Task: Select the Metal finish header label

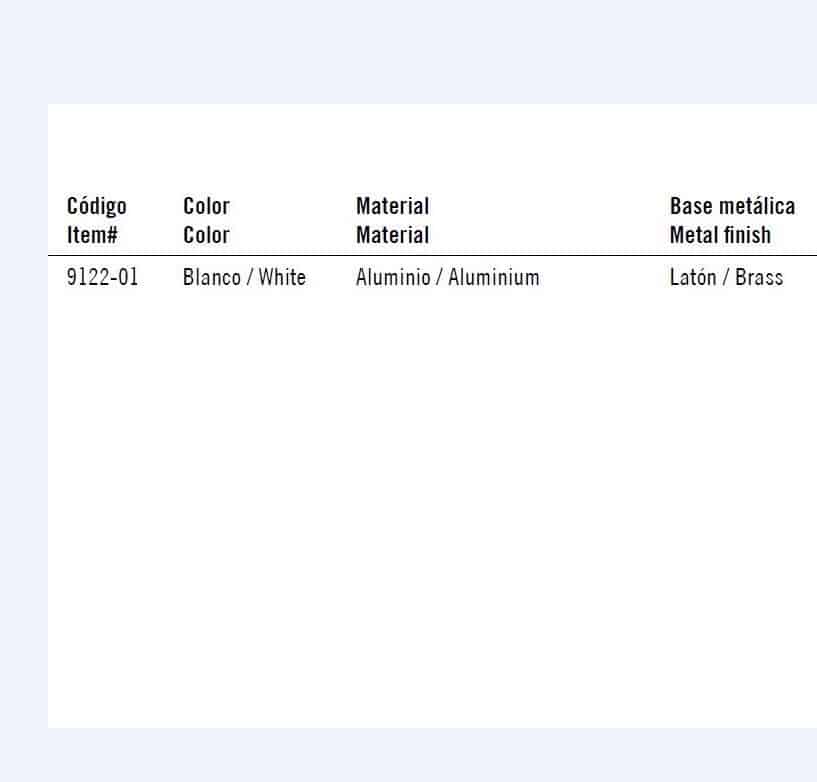Action: (721, 235)
